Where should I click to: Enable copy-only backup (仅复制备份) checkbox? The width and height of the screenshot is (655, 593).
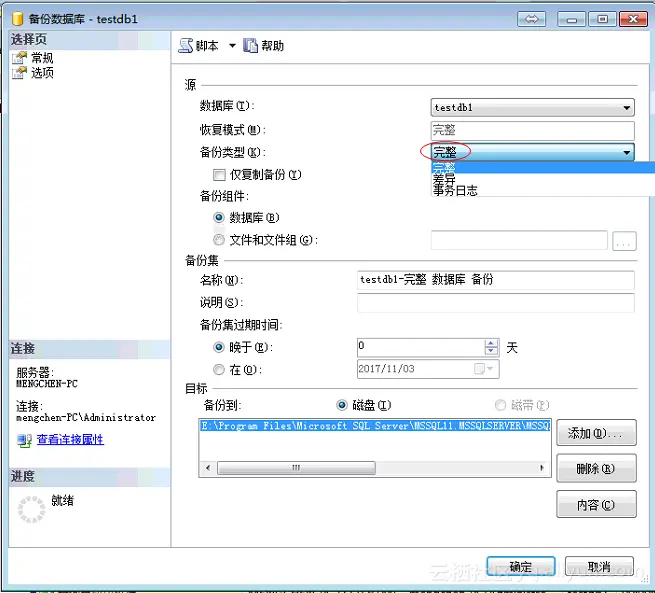(219, 175)
